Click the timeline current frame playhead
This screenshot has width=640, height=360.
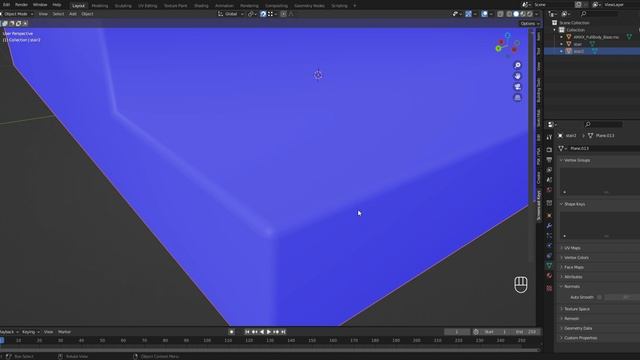pyautogui.click(x=2, y=340)
